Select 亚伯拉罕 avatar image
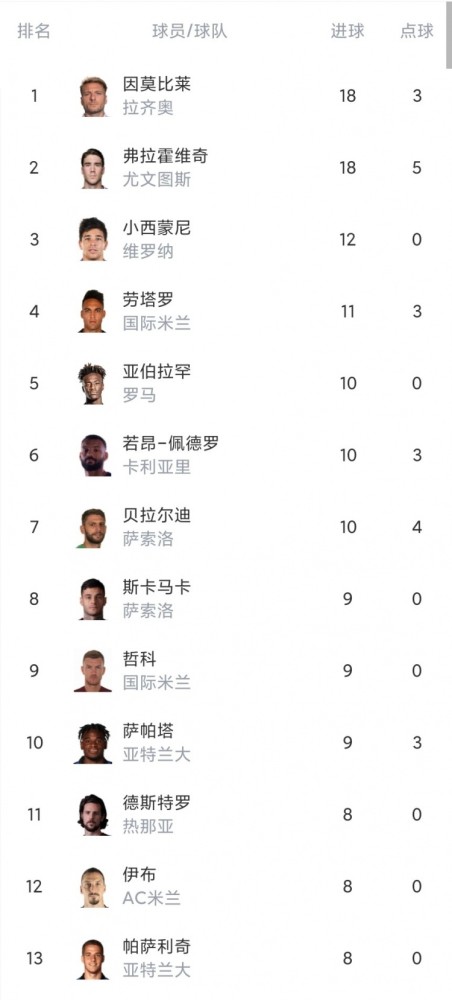The height and width of the screenshot is (1000, 452). tap(94, 384)
